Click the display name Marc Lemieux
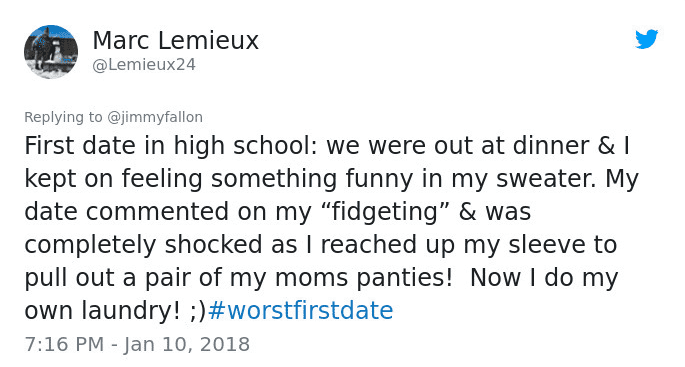The image size is (685, 367). tap(176, 41)
